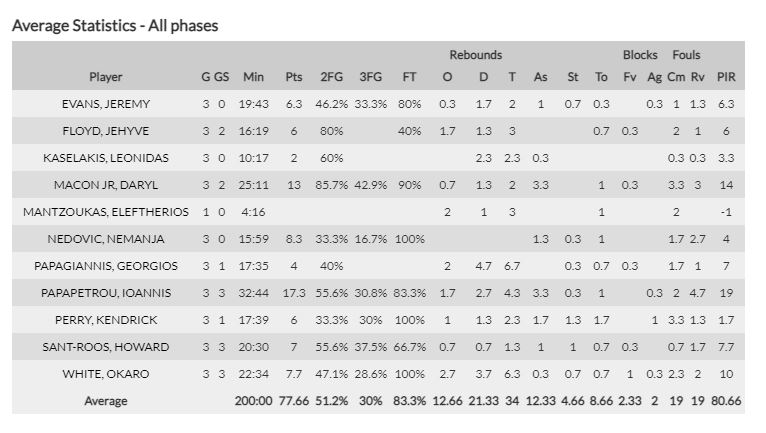Click the Average Statistics - All phases heading
766x433 pixels.
pos(115,25)
